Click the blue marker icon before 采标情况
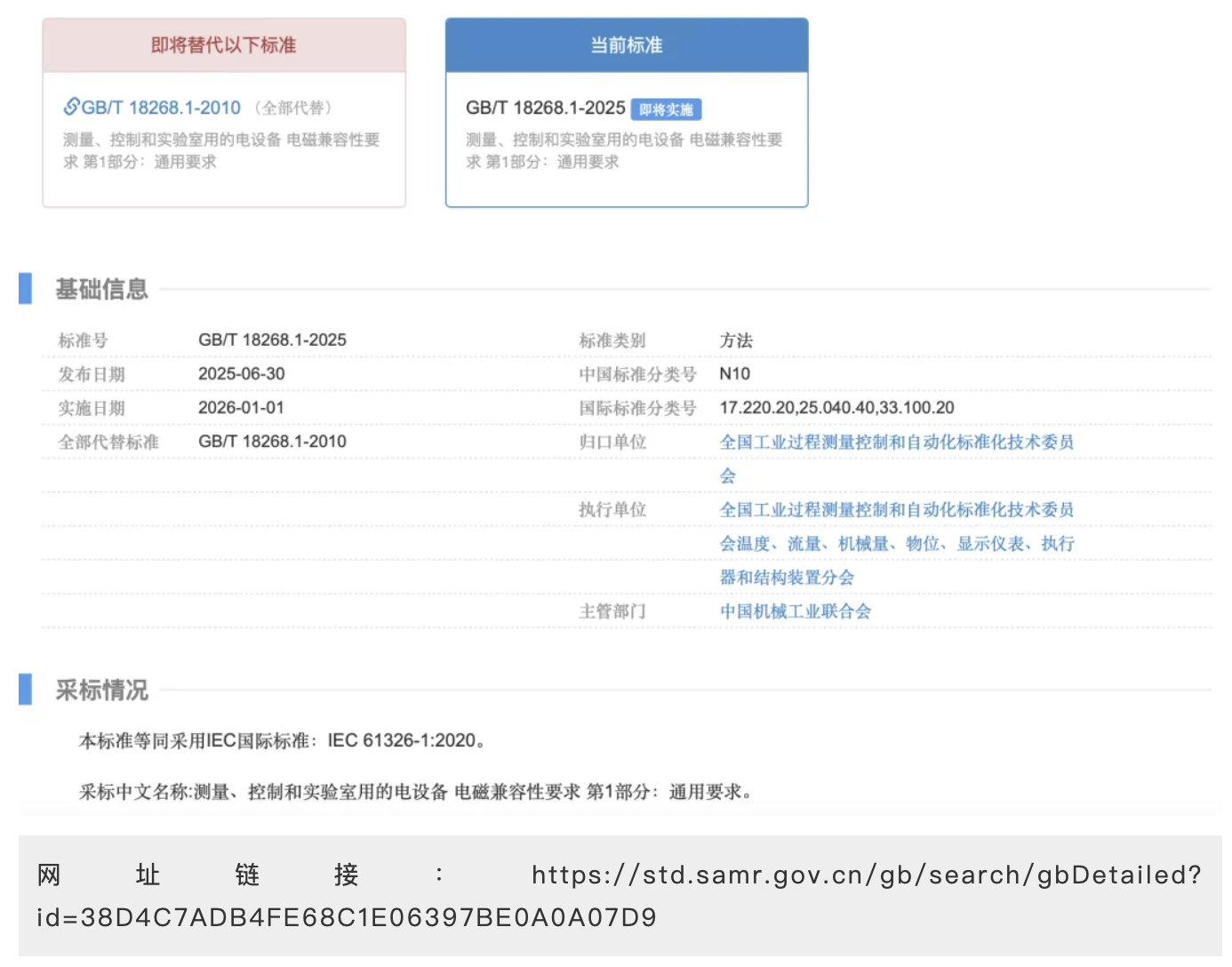Screen dimensions: 1232x967 pyautogui.click(x=24, y=689)
